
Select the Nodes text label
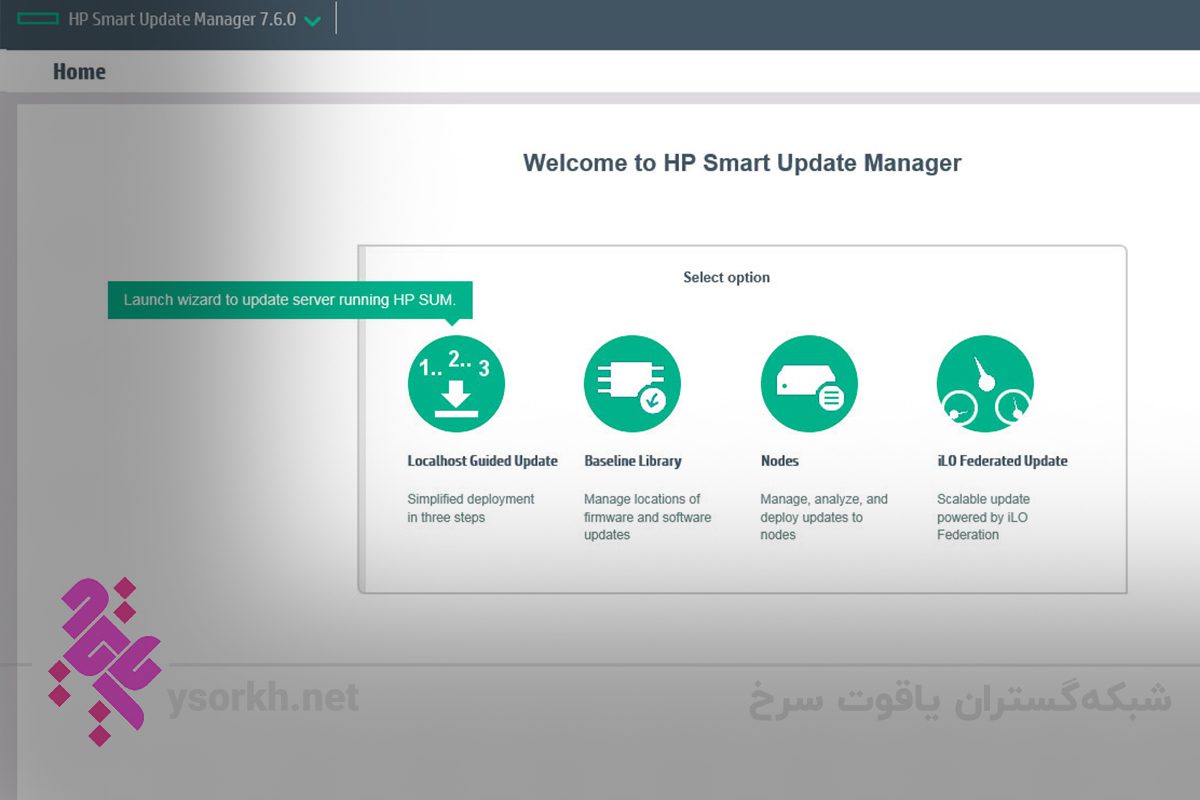779,461
